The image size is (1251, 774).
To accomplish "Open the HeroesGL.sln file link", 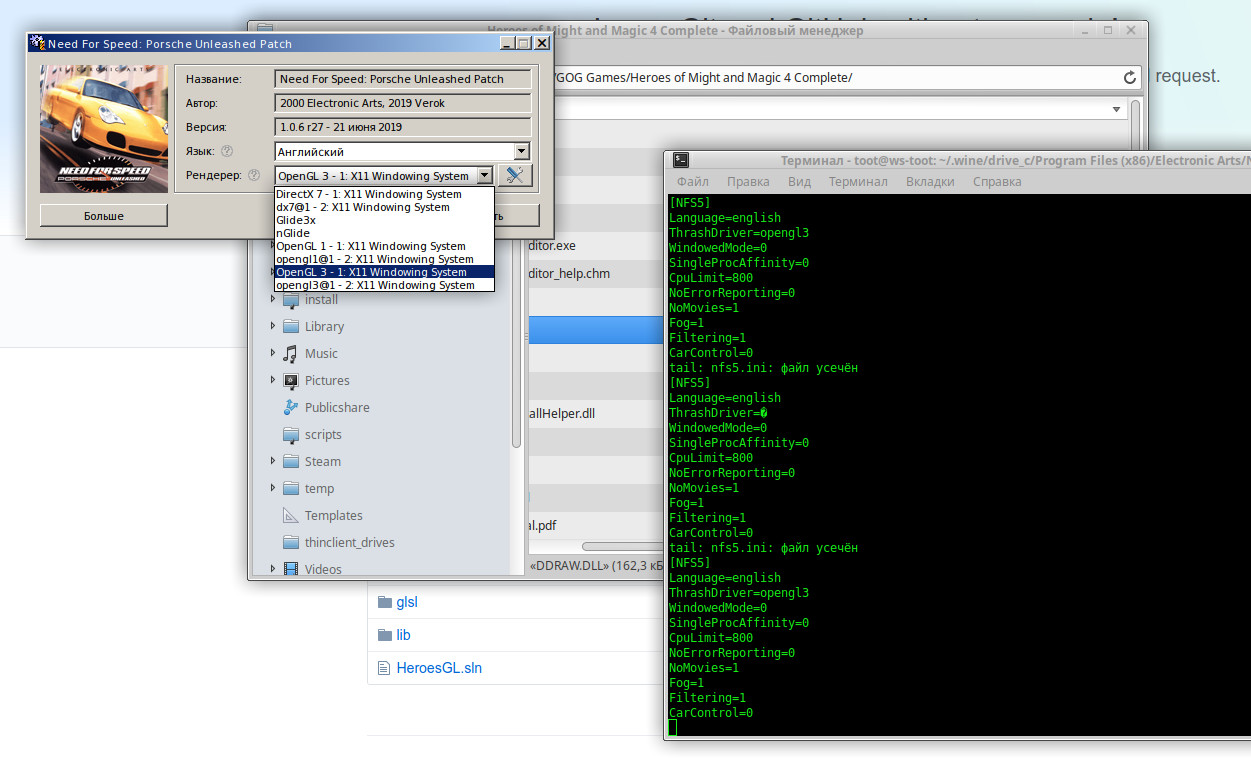I will click(x=439, y=668).
